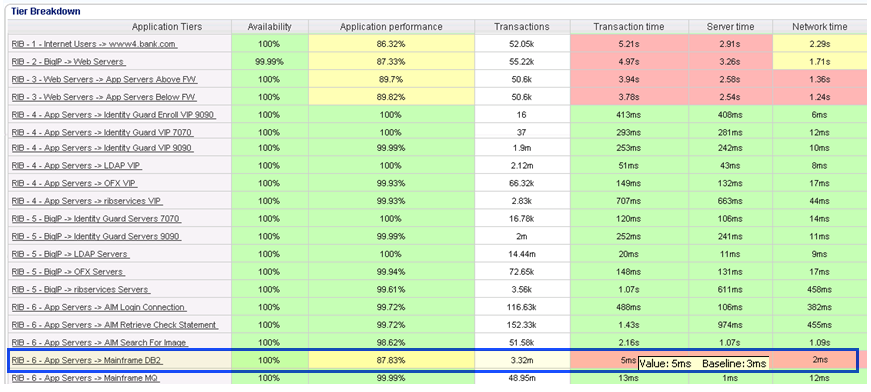Open the ribservices VIP tier link
The height and width of the screenshot is (392, 871).
[x=87, y=201]
